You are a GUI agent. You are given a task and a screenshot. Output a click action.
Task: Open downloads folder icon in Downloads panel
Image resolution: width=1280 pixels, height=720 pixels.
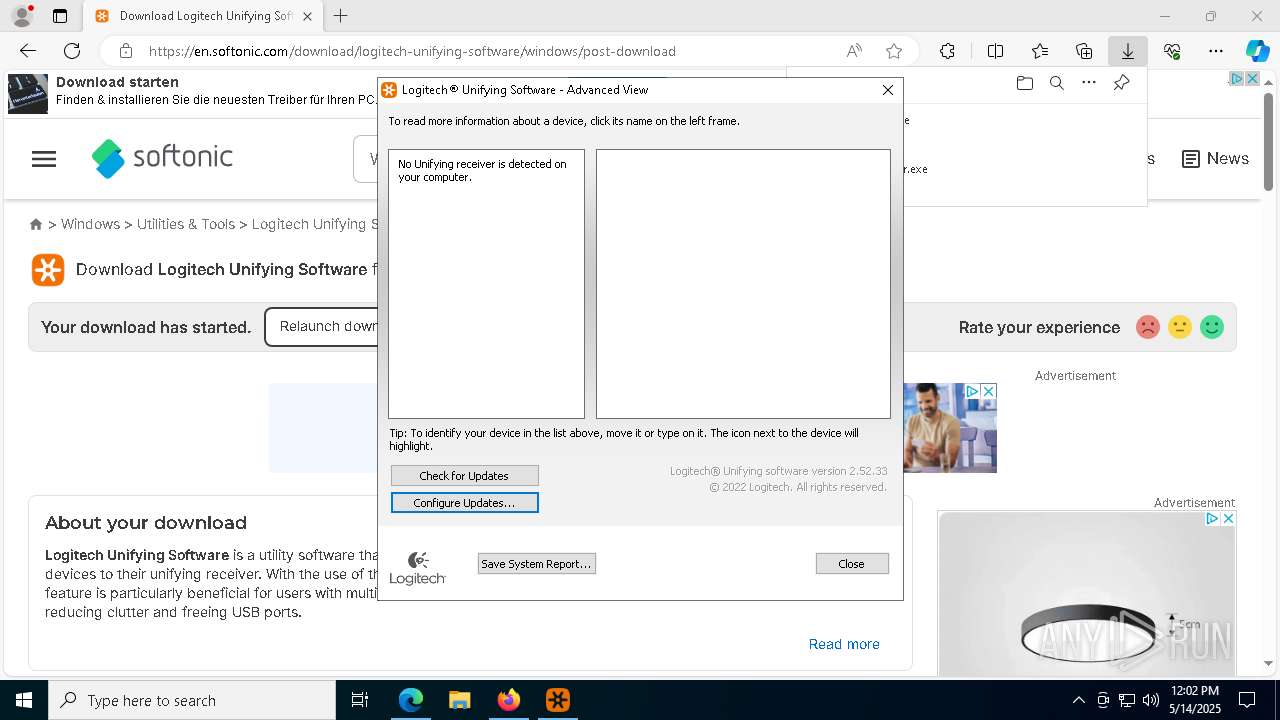click(1024, 84)
